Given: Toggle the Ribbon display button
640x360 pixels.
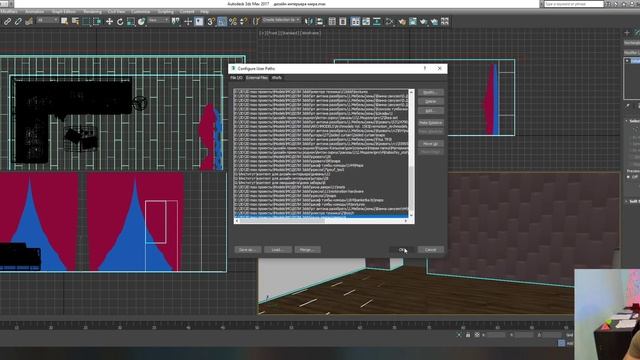Looking at the screenshot, I should pos(356,22).
